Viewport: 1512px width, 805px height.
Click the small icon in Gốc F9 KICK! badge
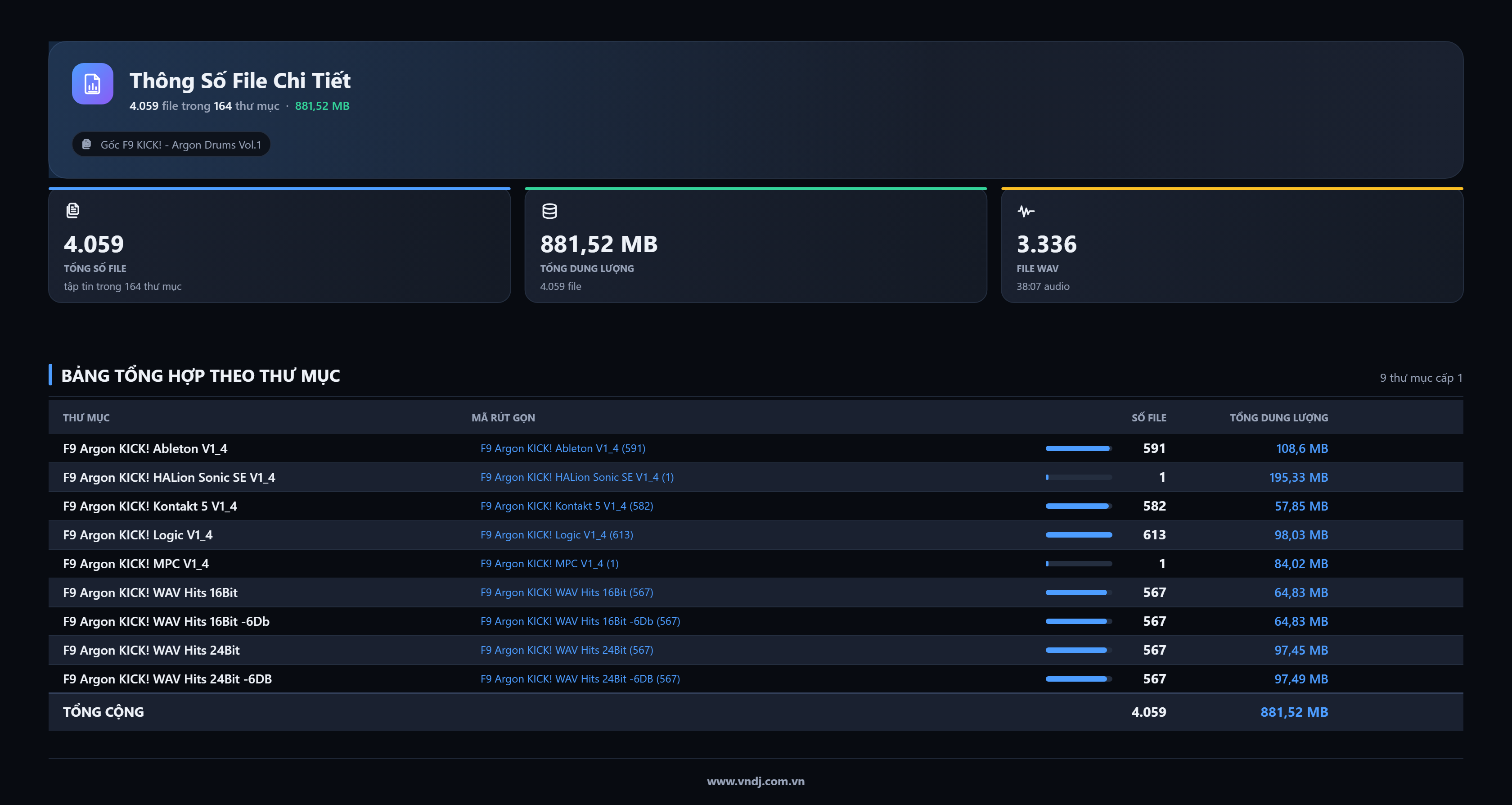click(86, 145)
